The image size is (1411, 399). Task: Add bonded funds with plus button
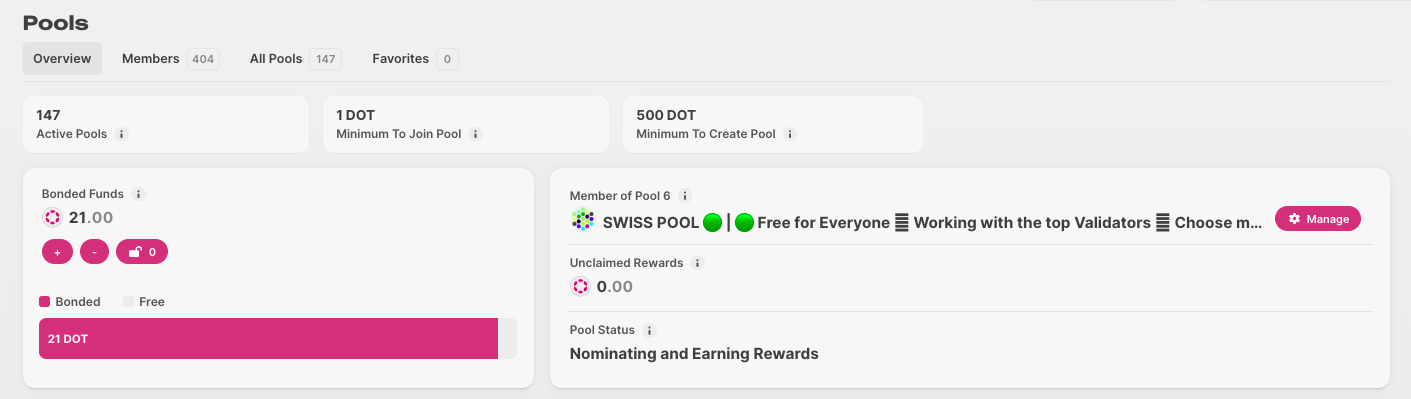tap(57, 252)
